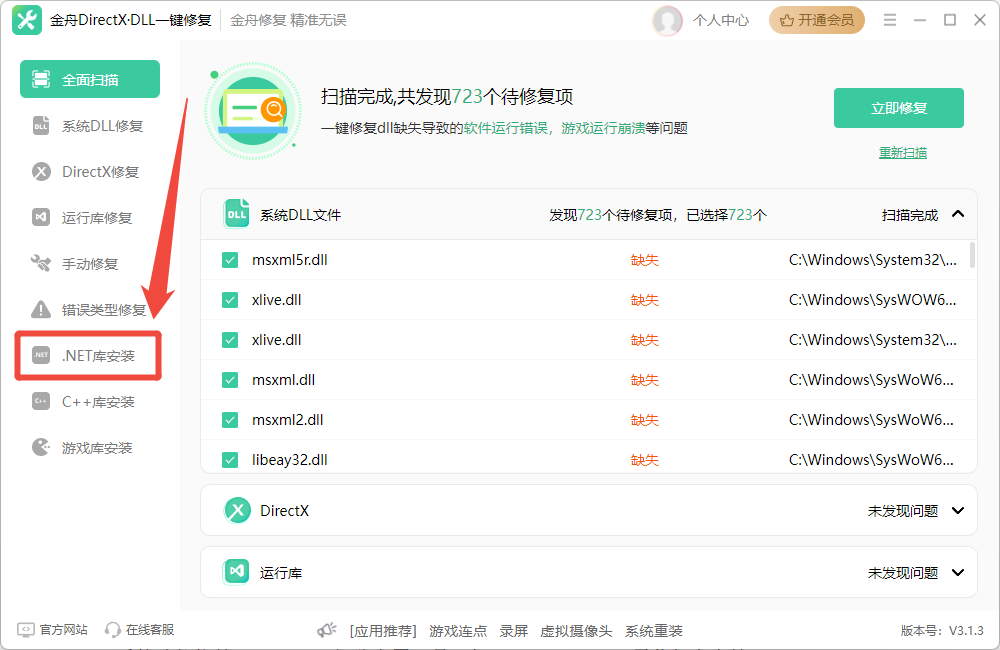Open the 游戏库安装 game library icon
1000x650 pixels.
40,447
